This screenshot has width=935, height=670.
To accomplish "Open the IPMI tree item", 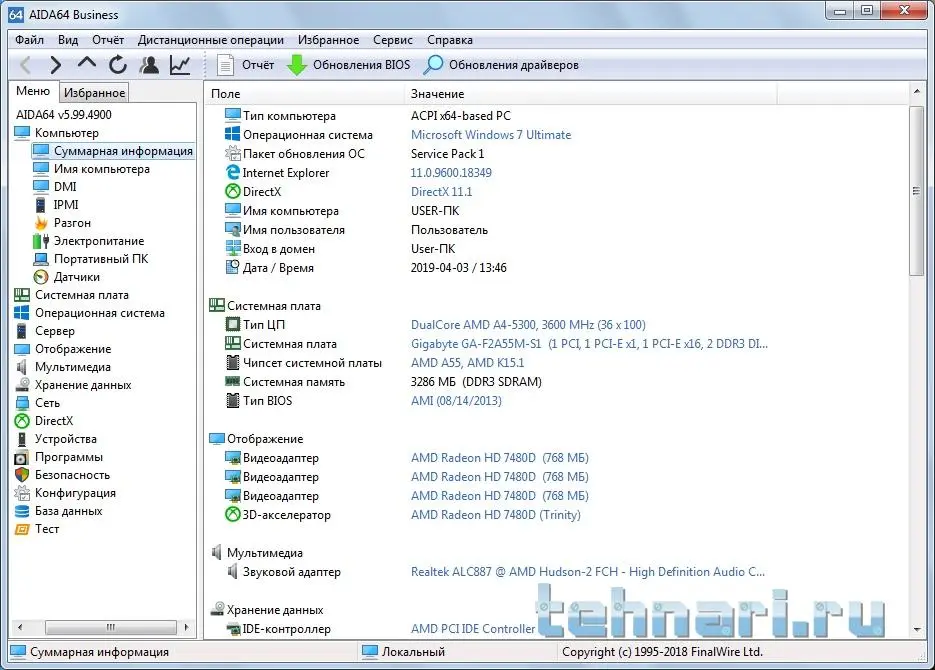I will [x=66, y=204].
